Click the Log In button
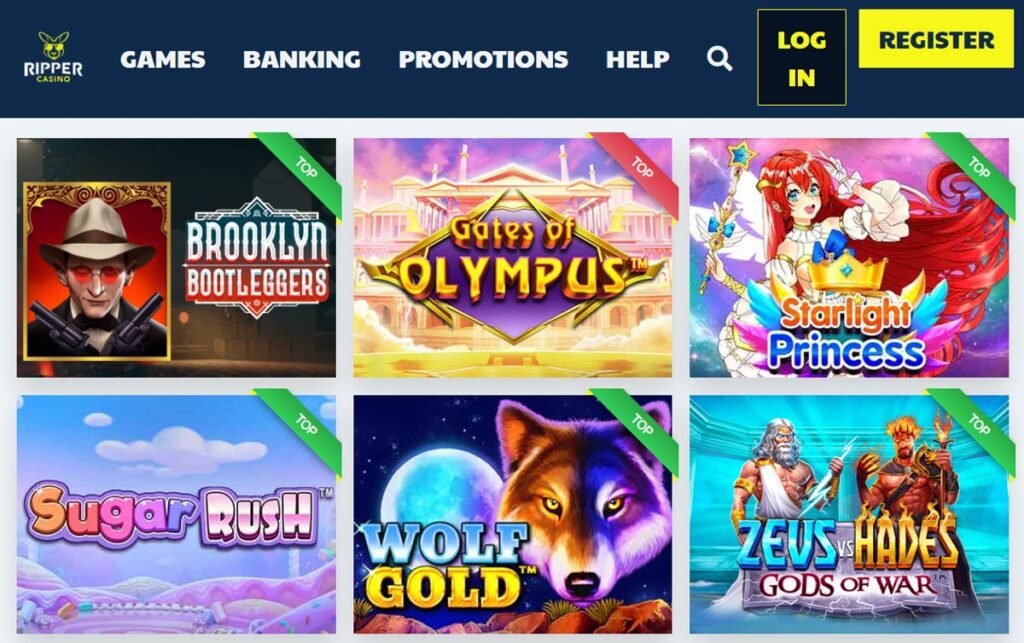1024x643 pixels. coord(801,57)
